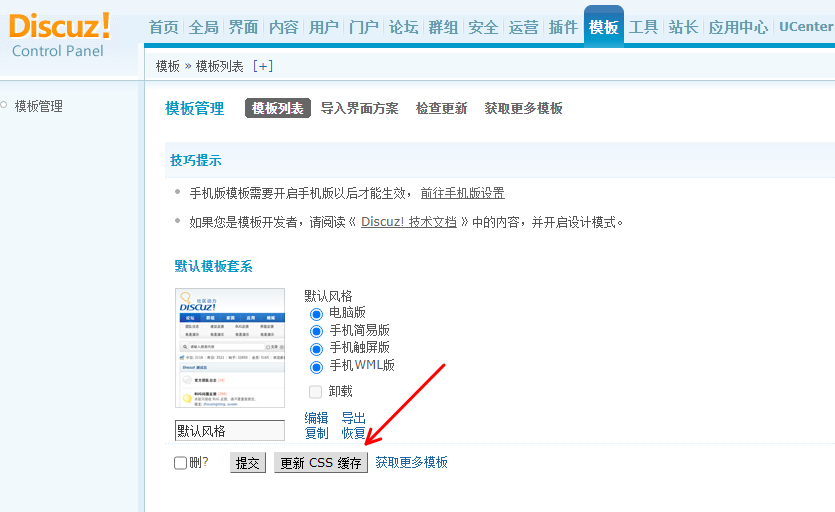
Task: Switch to the 导入界面方案 tab
Action: click(359, 108)
